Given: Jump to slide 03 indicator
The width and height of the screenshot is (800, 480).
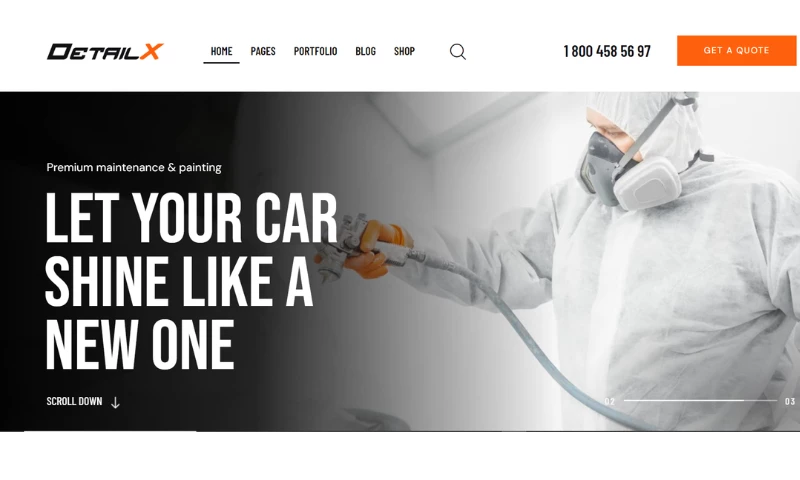Looking at the screenshot, I should point(790,401).
